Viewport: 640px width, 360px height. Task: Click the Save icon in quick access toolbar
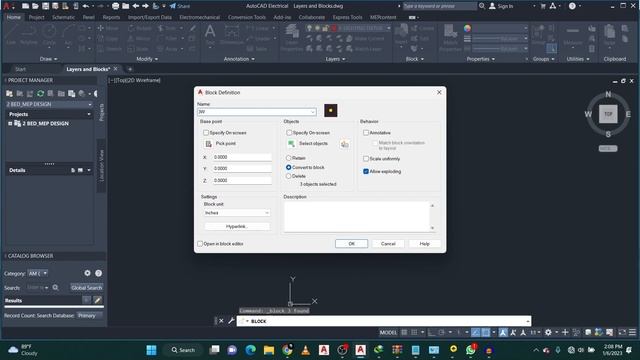[45, 6]
